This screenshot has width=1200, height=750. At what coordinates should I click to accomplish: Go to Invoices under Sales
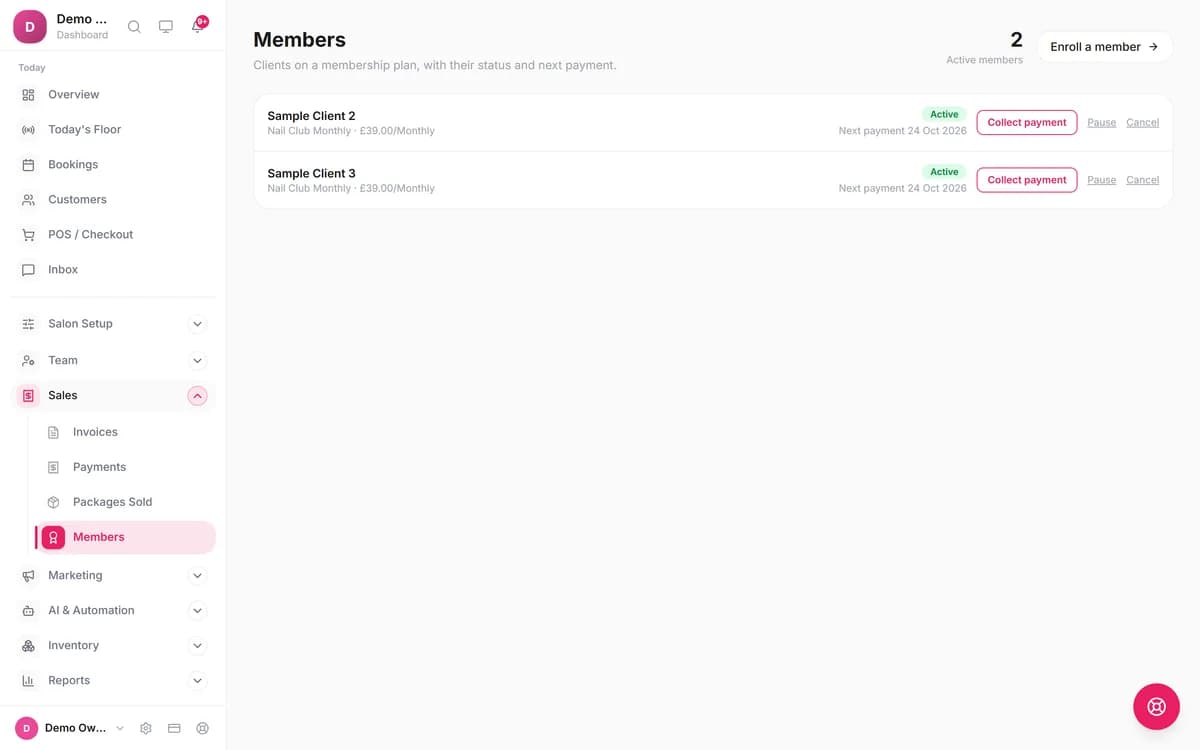tap(125, 432)
